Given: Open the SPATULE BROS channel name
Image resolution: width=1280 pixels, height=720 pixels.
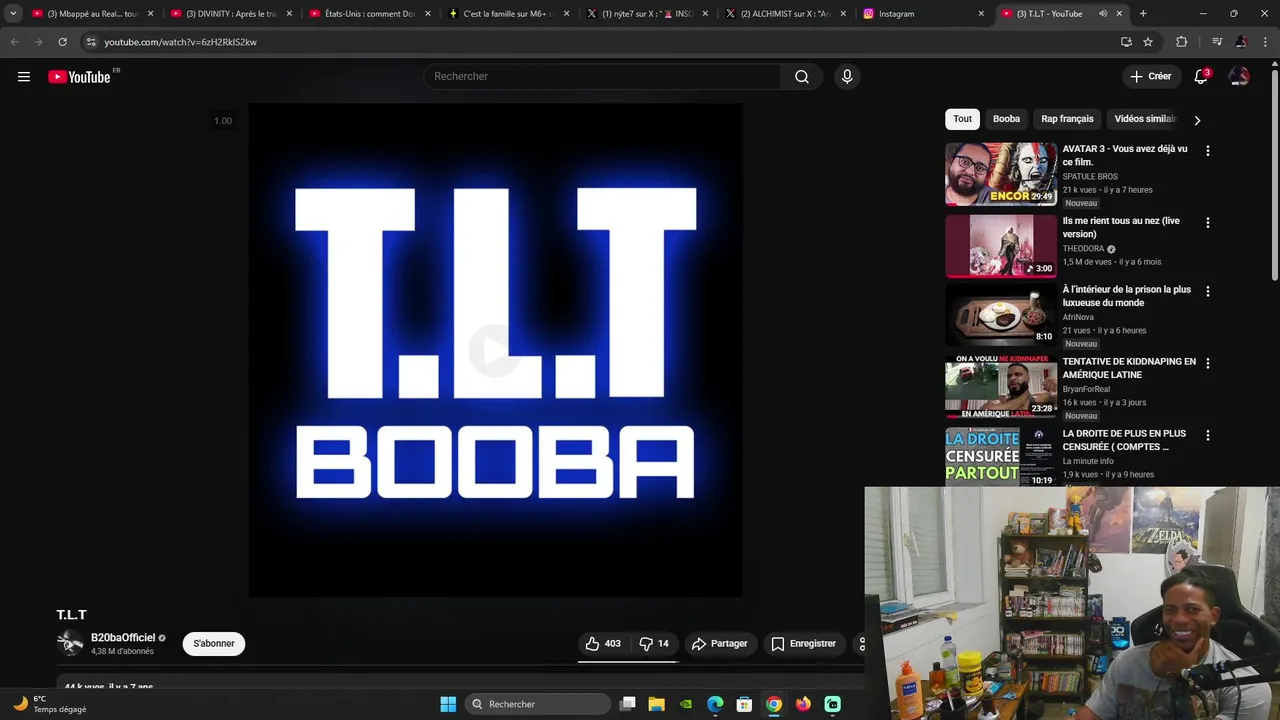Looking at the screenshot, I should point(1090,177).
